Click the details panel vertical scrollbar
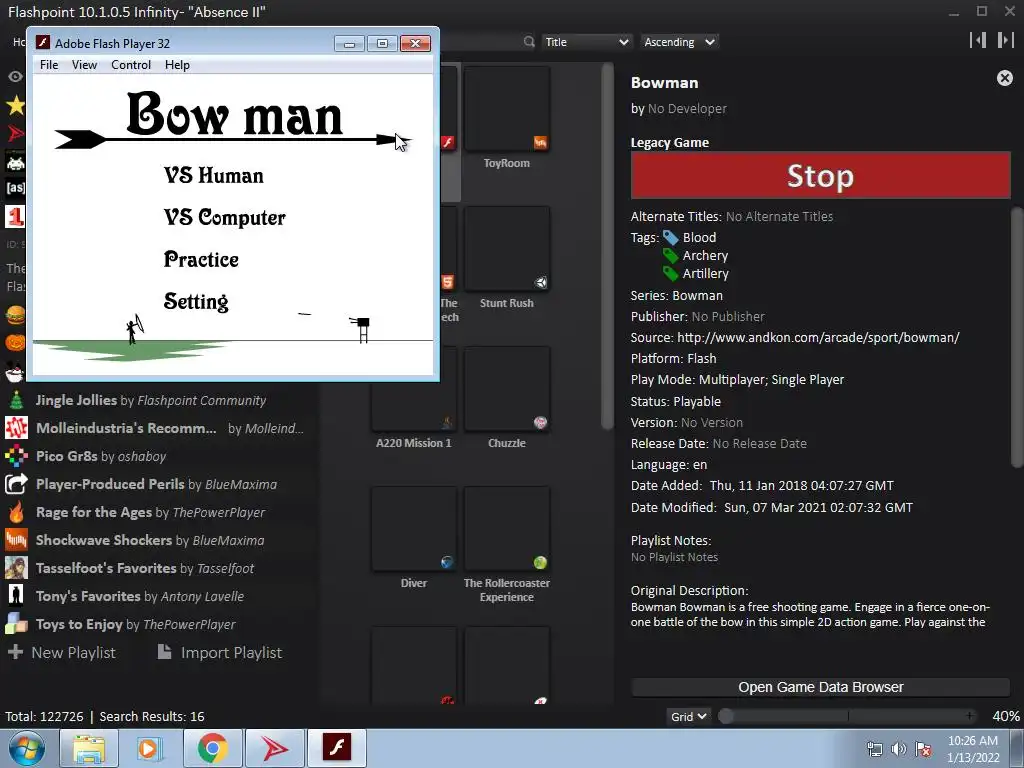 pyautogui.click(x=1016, y=338)
